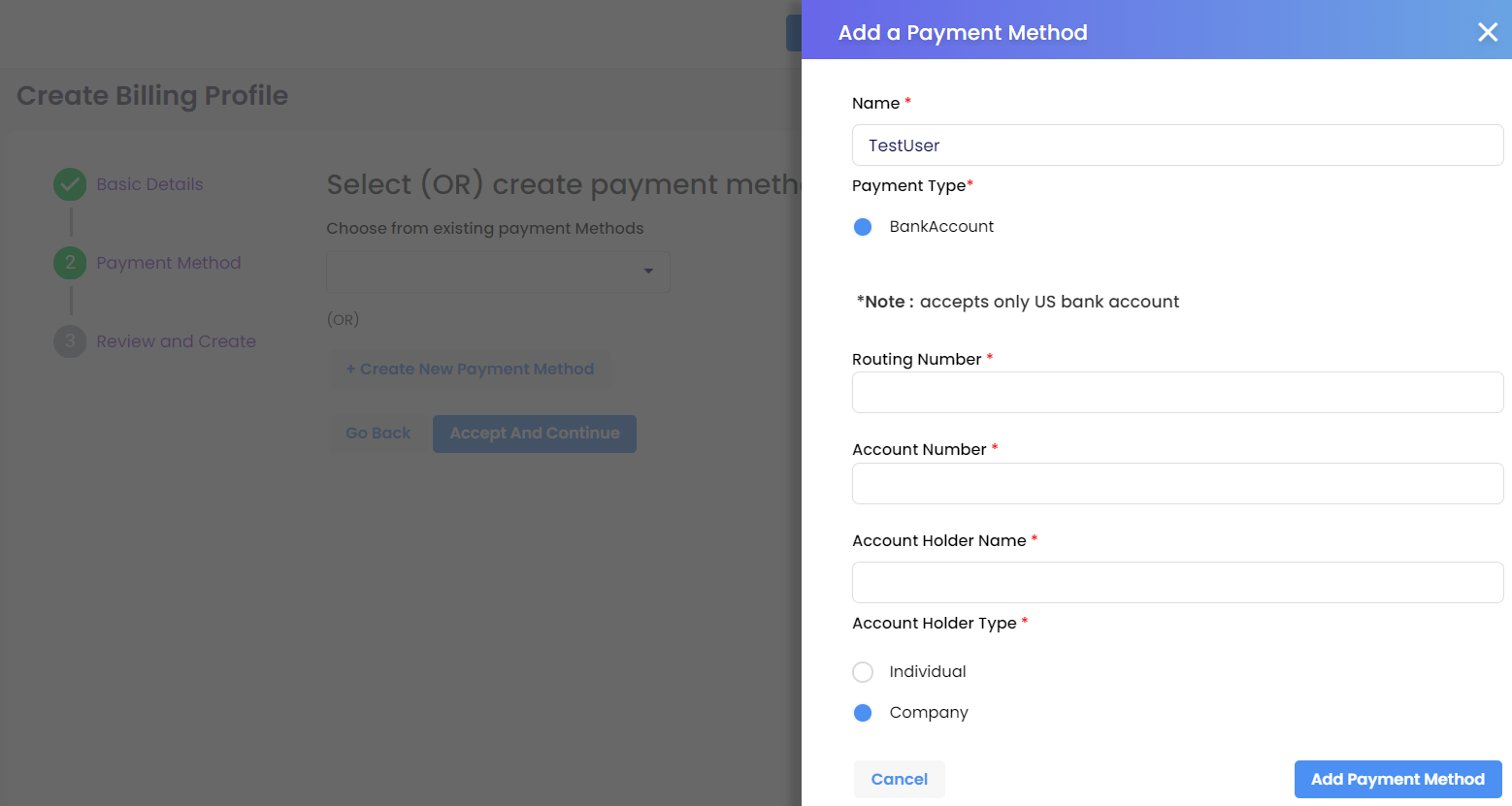Click Create New Payment Method button

[x=470, y=369]
